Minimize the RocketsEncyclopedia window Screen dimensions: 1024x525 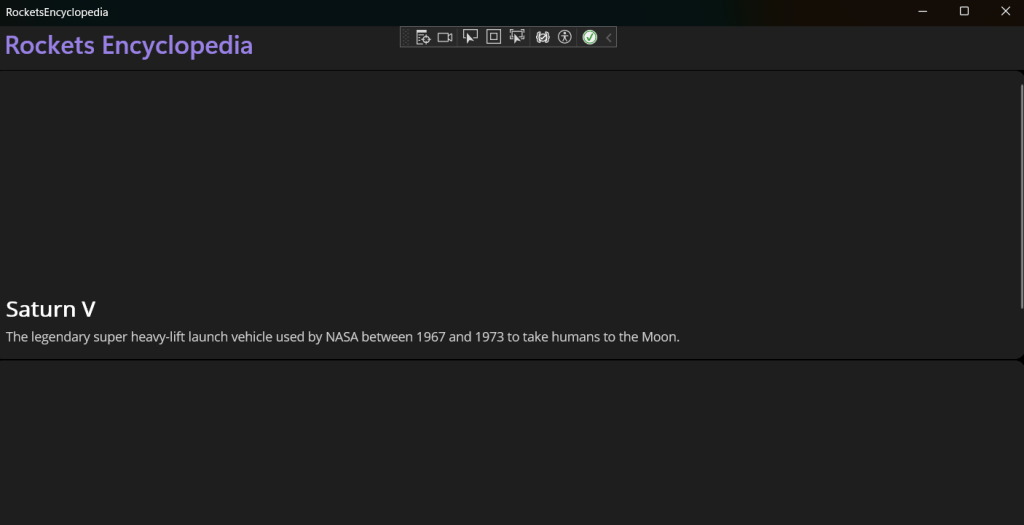tap(922, 12)
